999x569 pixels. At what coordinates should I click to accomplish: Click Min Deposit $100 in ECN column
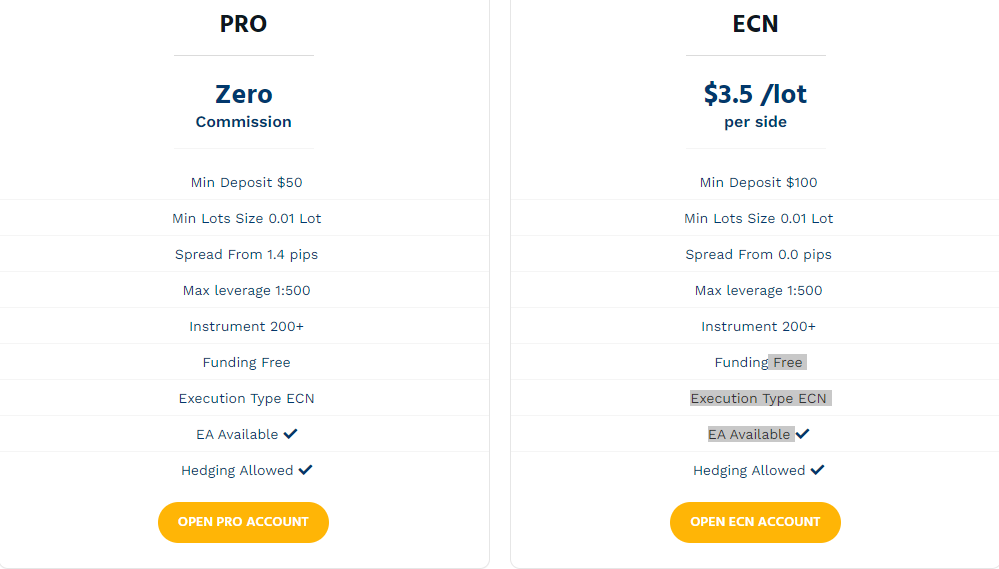pyautogui.click(x=758, y=182)
